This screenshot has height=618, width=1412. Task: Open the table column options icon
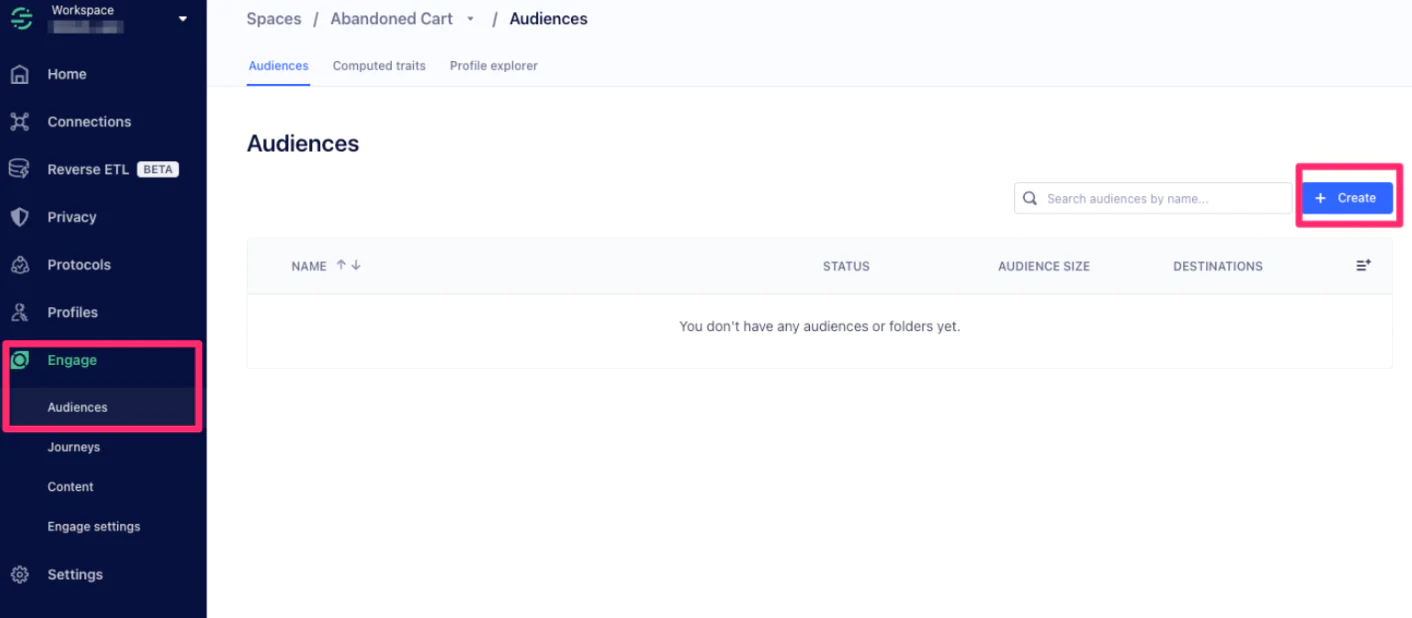point(1363,266)
